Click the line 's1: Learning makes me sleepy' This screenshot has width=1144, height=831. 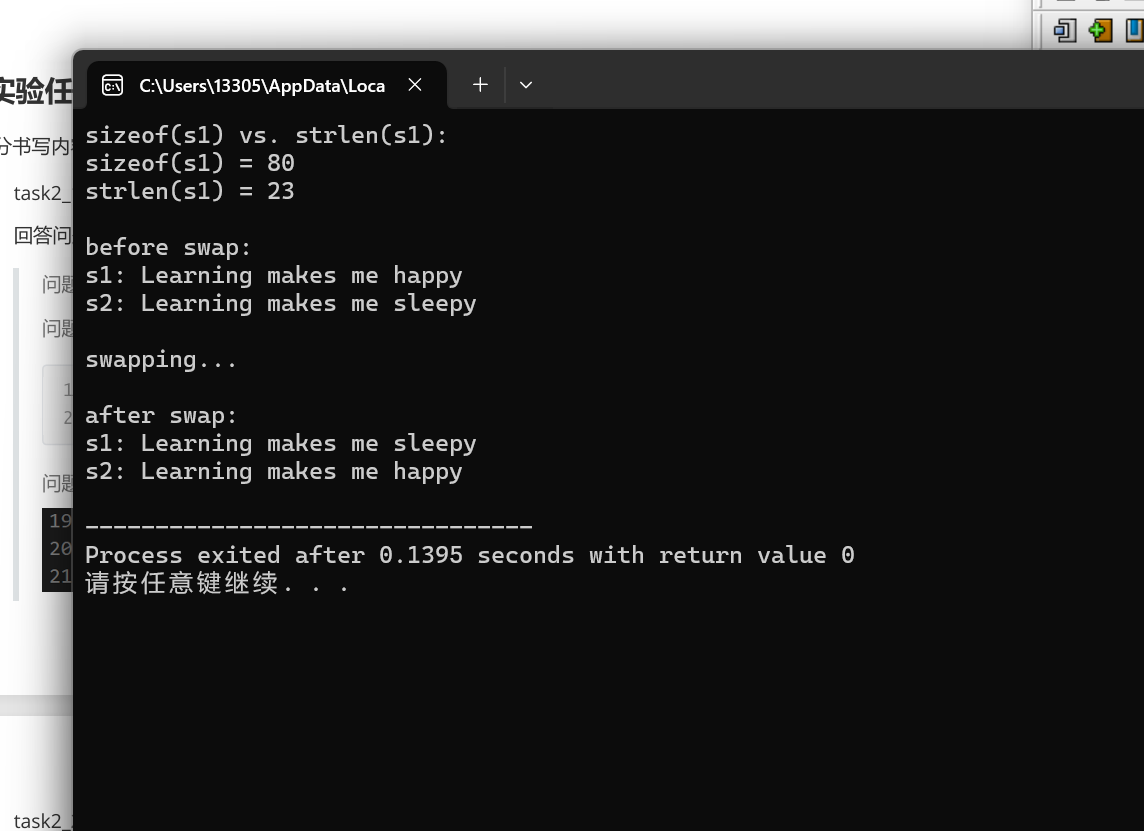pyautogui.click(x=281, y=444)
